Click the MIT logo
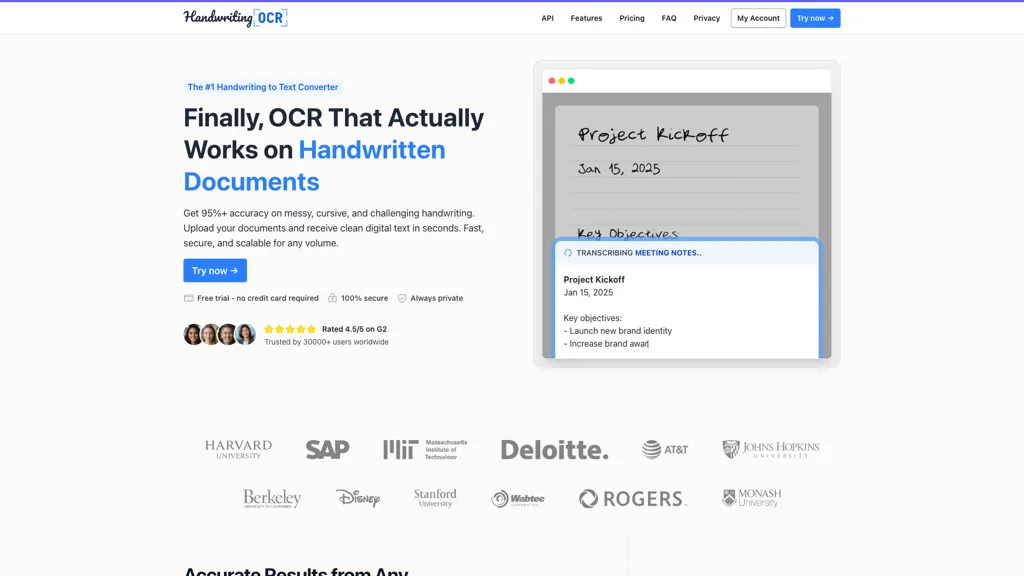 425,449
